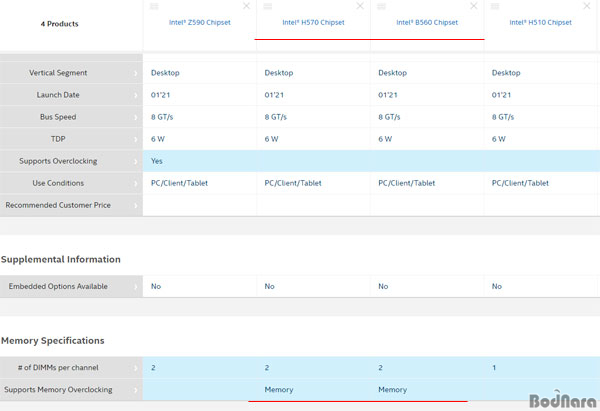Click the Memory Specifications section heading
600x411 pixels.
(x=52, y=341)
